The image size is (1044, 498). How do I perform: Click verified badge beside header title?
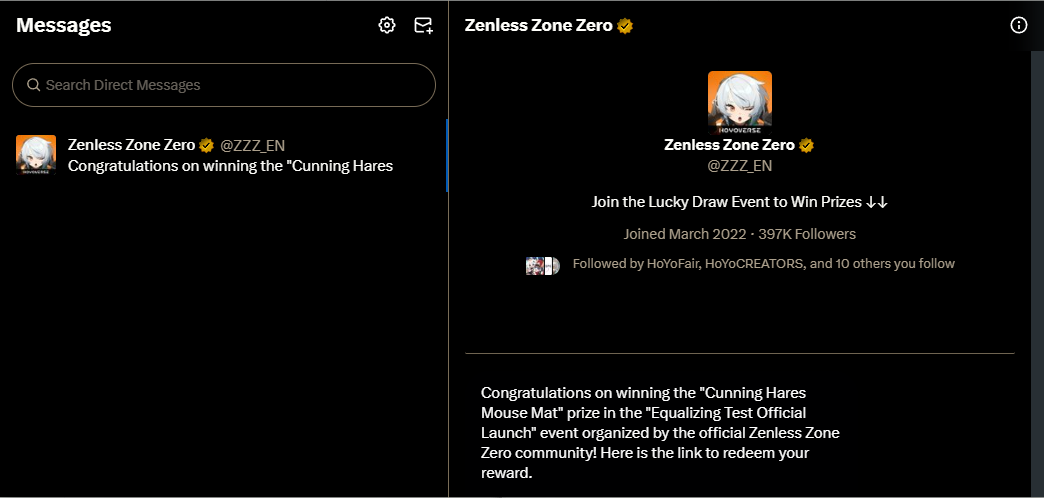tap(625, 26)
